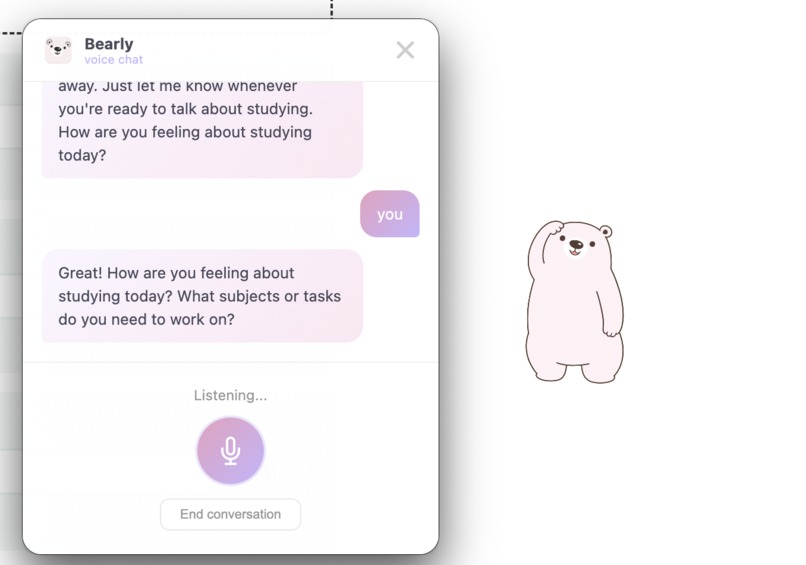Click message ending 'studying today?' at top
Viewport: 806px width, 565px height.
click(202, 130)
